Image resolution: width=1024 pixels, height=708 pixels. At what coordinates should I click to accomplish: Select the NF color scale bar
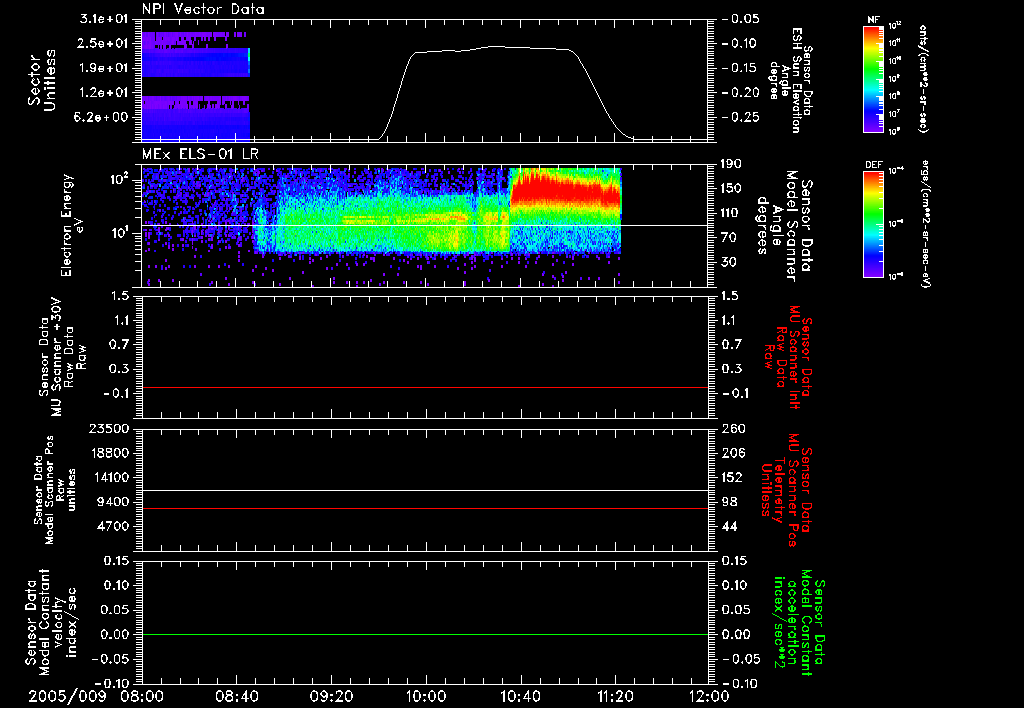pyautogui.click(x=873, y=79)
